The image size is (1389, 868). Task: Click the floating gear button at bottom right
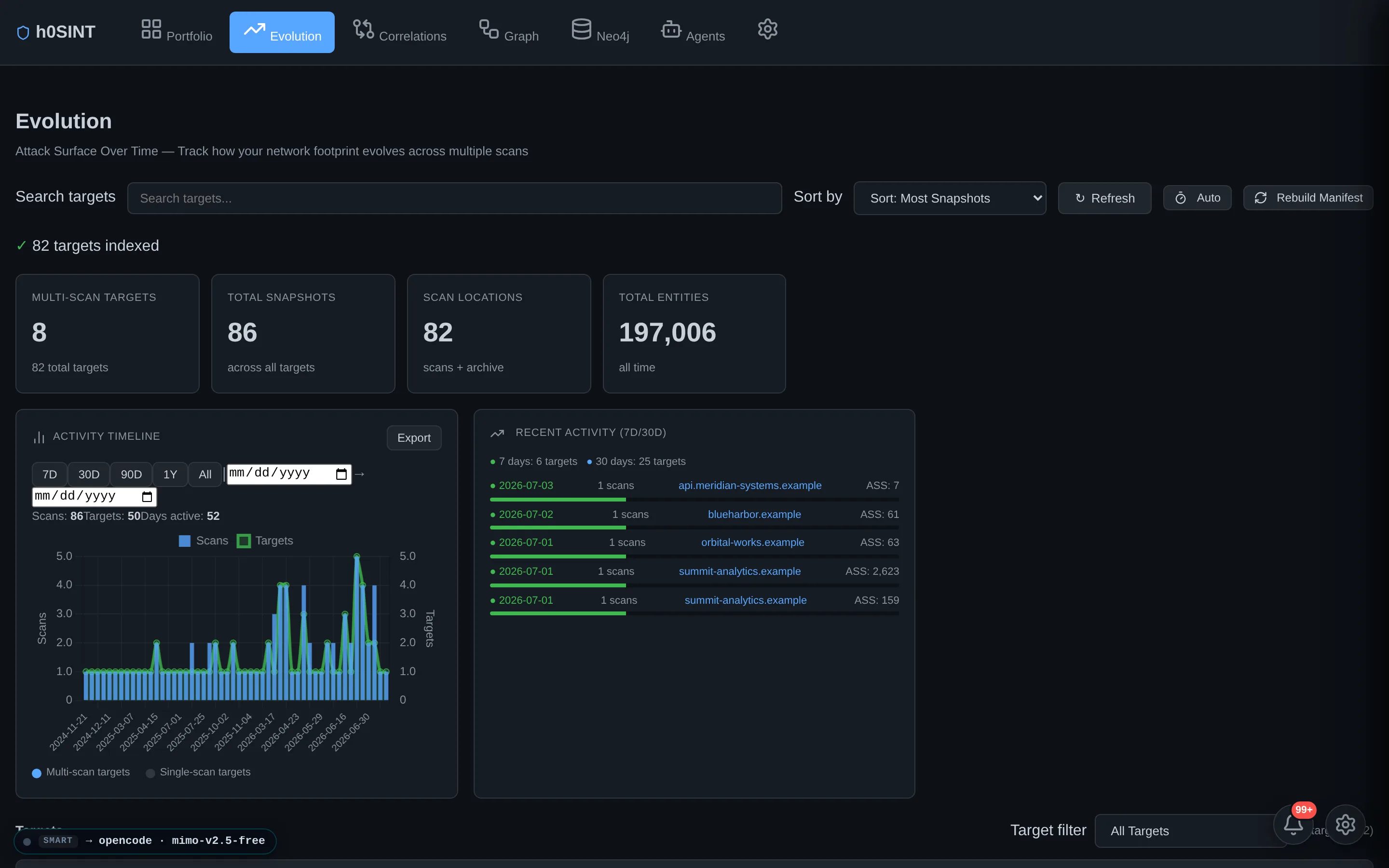tap(1346, 825)
